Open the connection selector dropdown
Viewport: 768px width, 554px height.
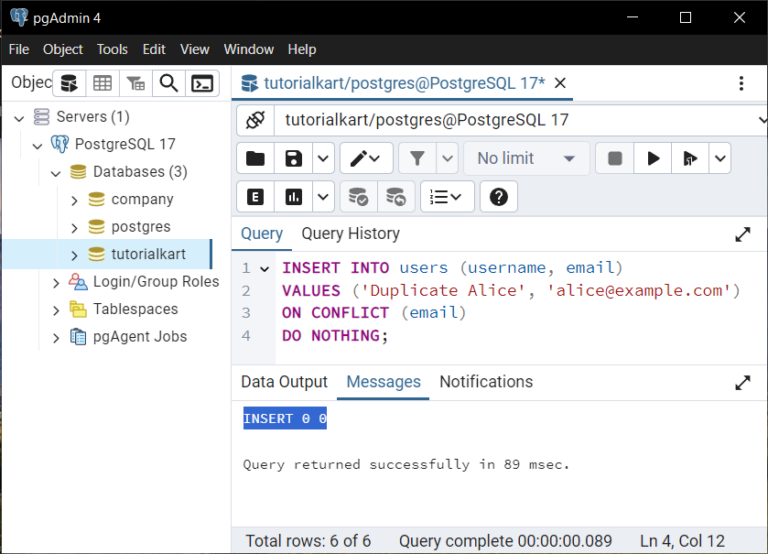762,120
